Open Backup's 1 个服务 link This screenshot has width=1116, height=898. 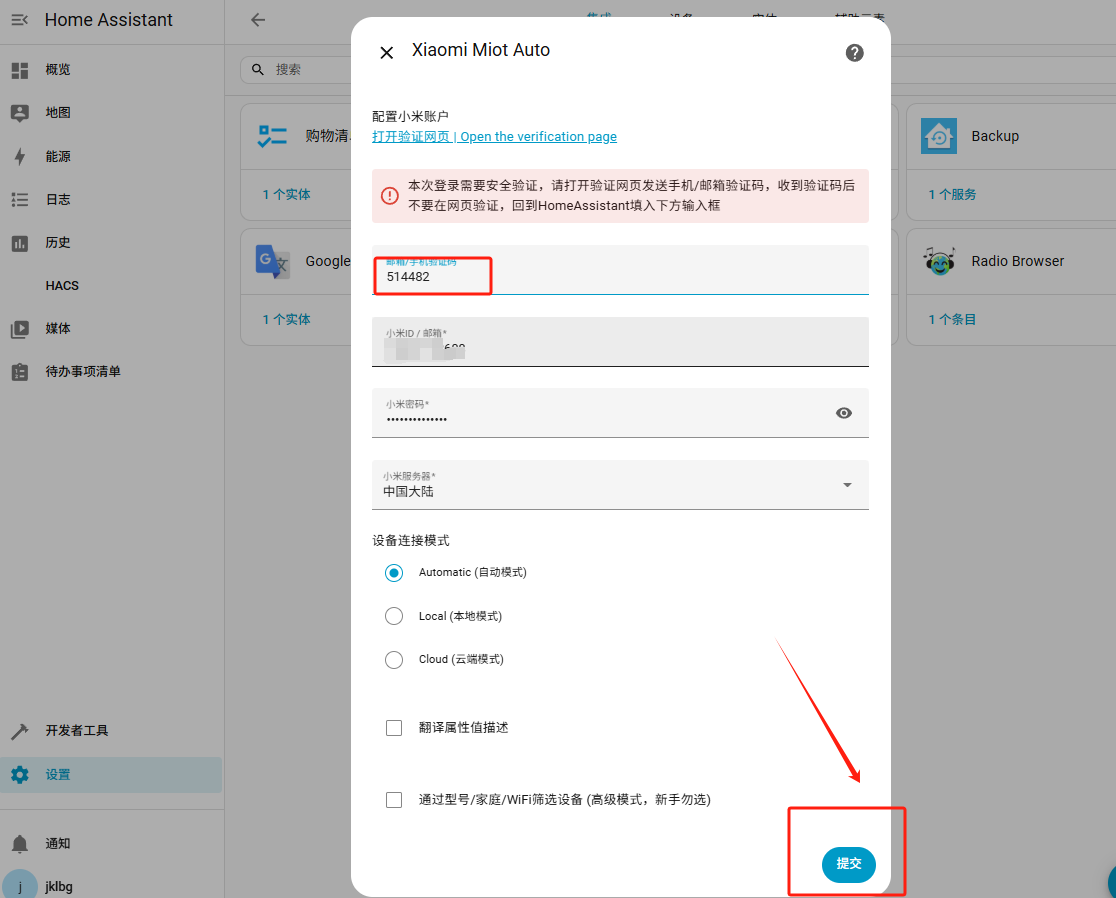(952, 194)
